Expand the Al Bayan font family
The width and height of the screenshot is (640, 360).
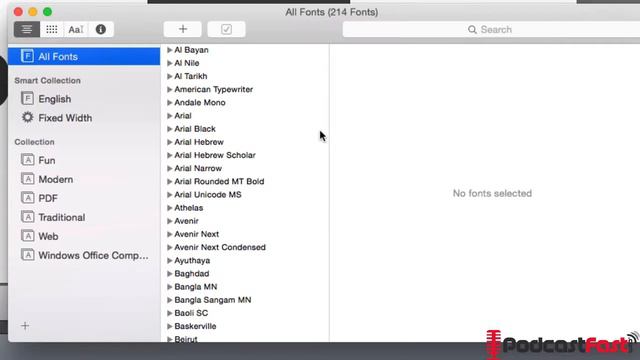169,50
